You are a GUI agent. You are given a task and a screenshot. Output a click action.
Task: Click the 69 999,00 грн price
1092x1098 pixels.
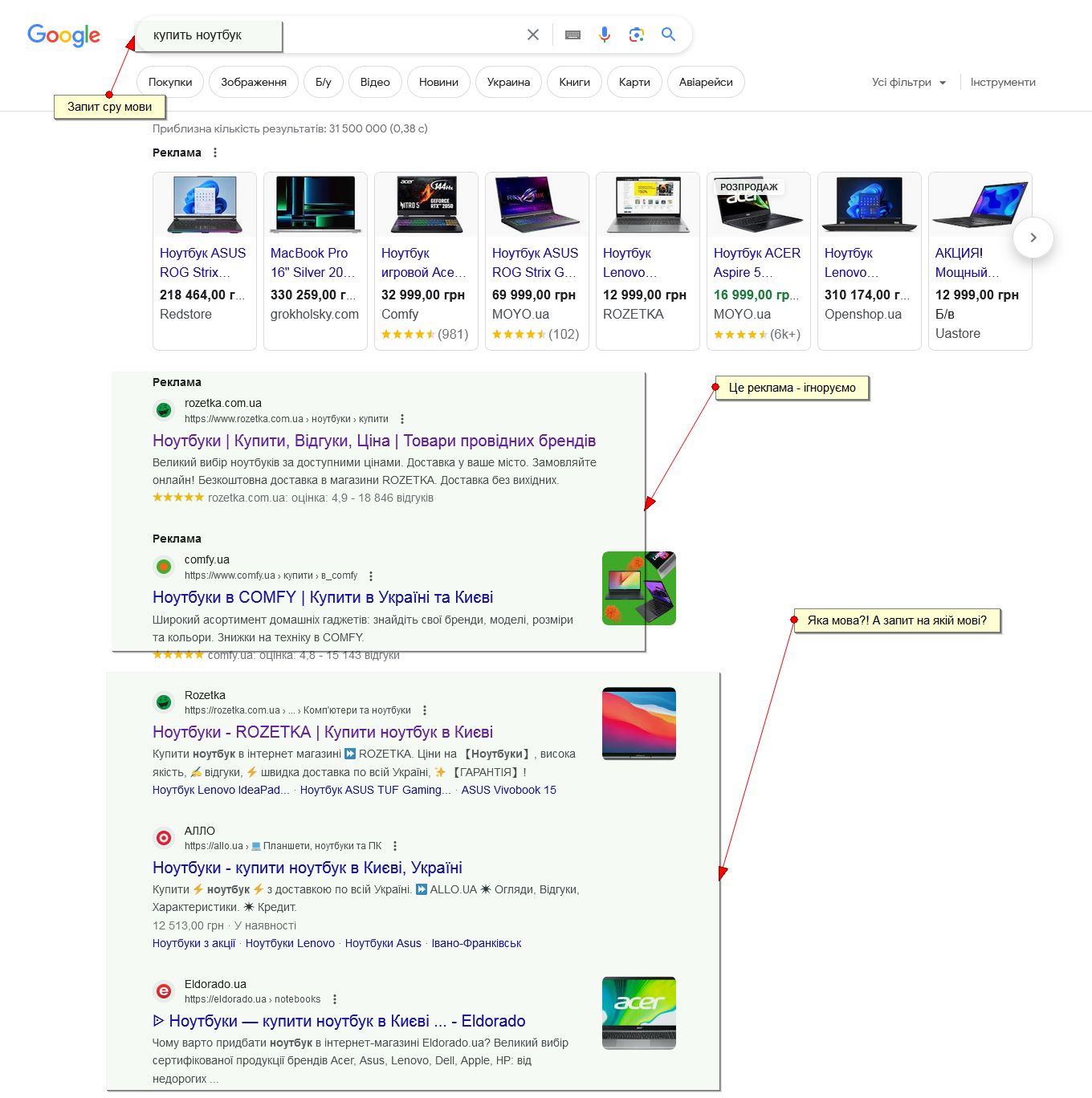coord(534,295)
